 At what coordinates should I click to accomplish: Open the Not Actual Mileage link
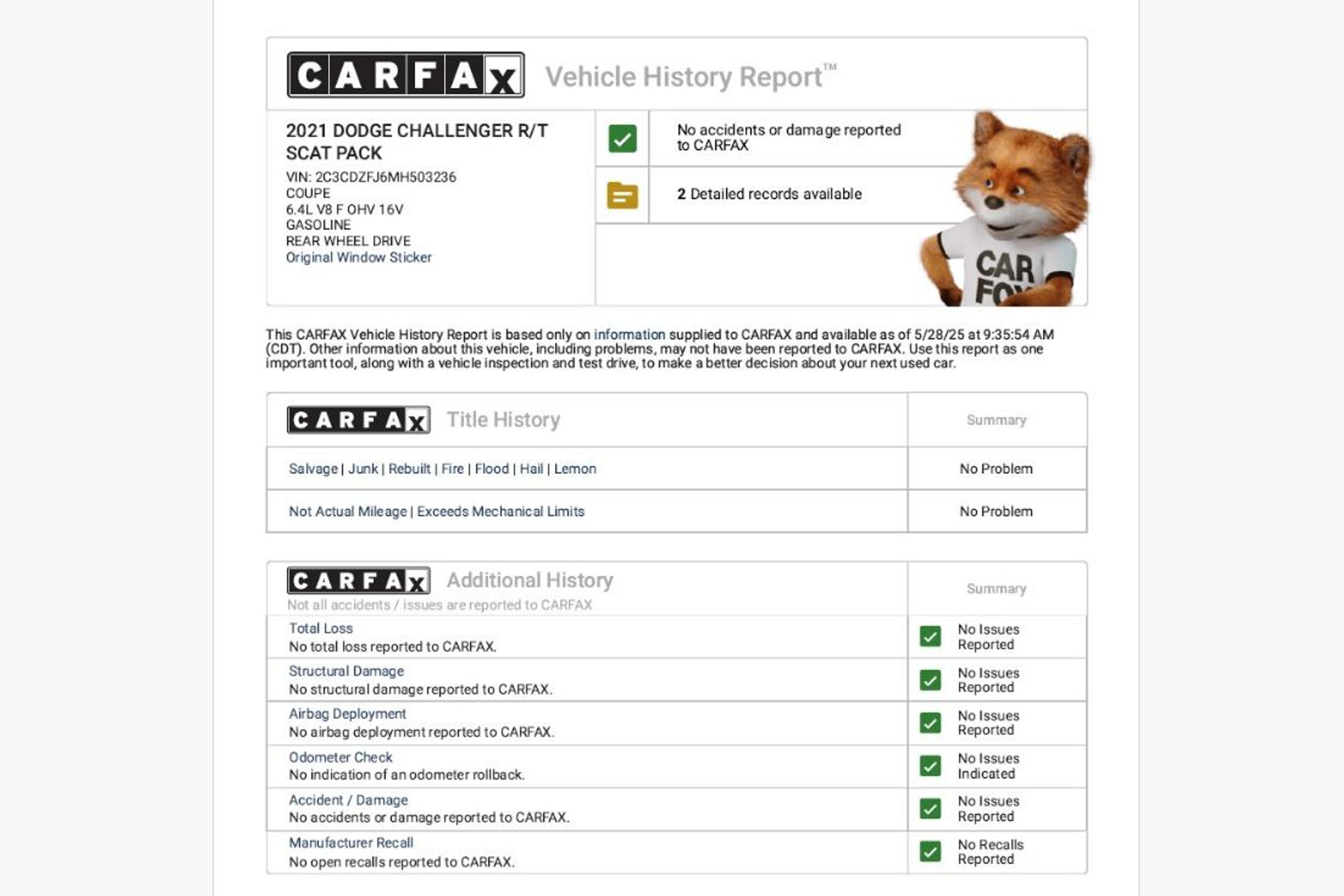347,512
